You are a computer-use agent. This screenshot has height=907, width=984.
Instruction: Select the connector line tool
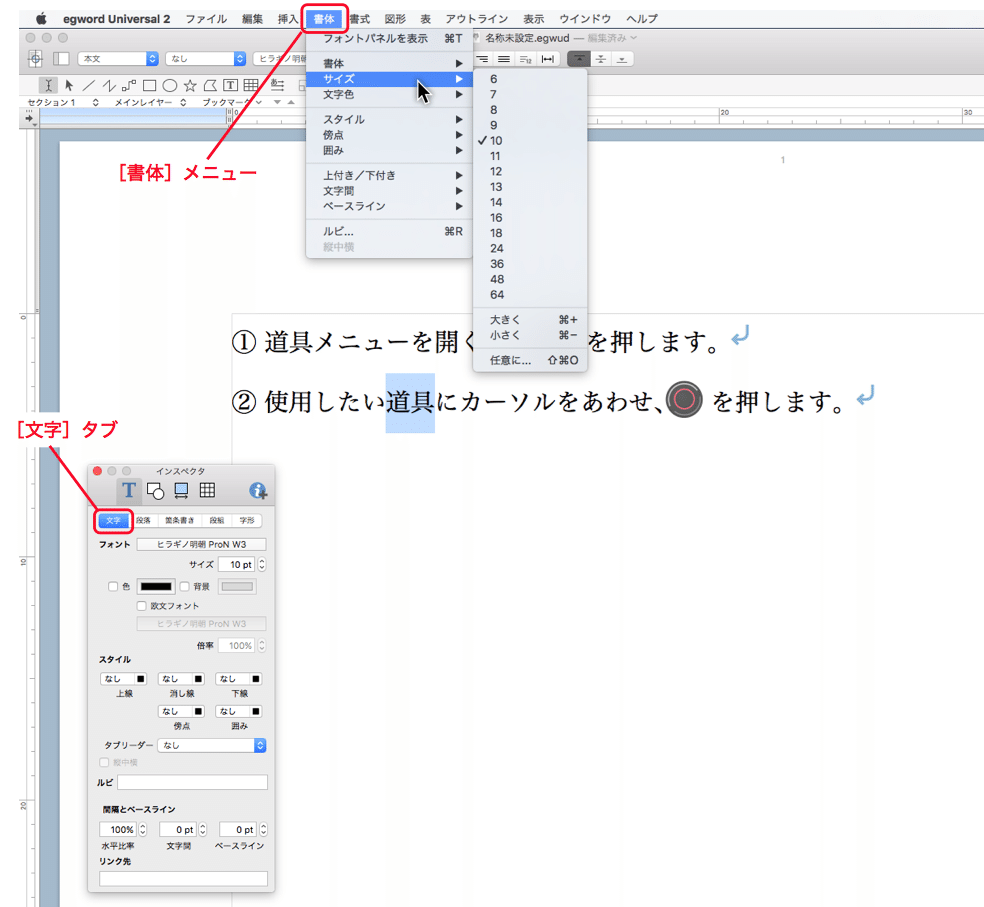(129, 85)
